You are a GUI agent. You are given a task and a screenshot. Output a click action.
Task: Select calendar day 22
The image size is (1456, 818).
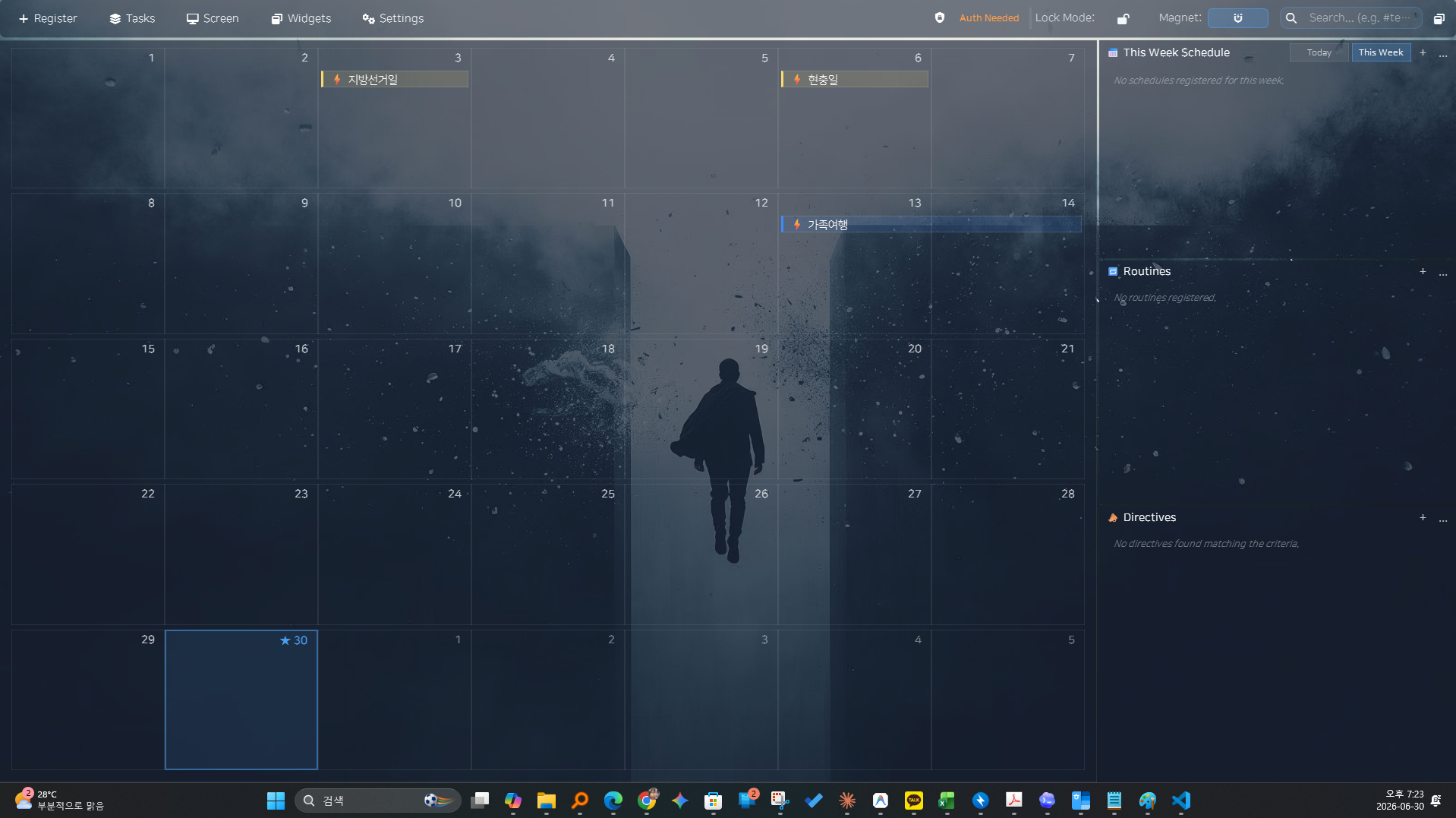tap(88, 554)
